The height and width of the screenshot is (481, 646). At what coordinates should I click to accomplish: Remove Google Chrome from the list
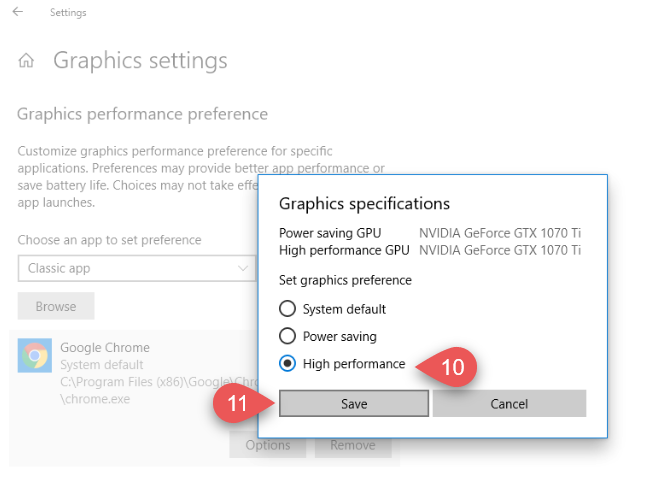point(353,445)
